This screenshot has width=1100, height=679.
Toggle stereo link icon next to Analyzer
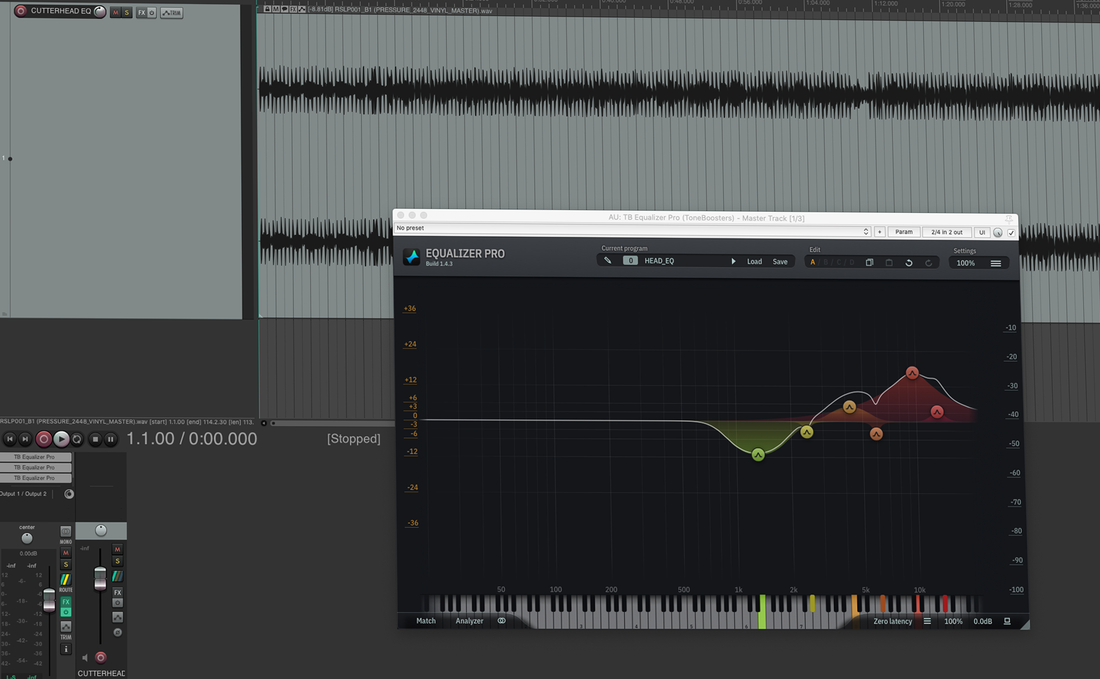point(502,621)
